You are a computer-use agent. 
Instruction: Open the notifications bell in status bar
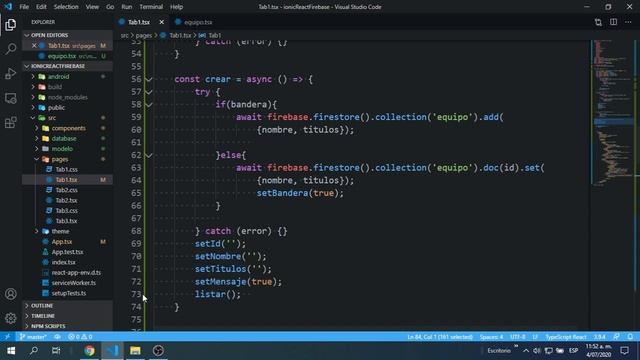coord(630,337)
